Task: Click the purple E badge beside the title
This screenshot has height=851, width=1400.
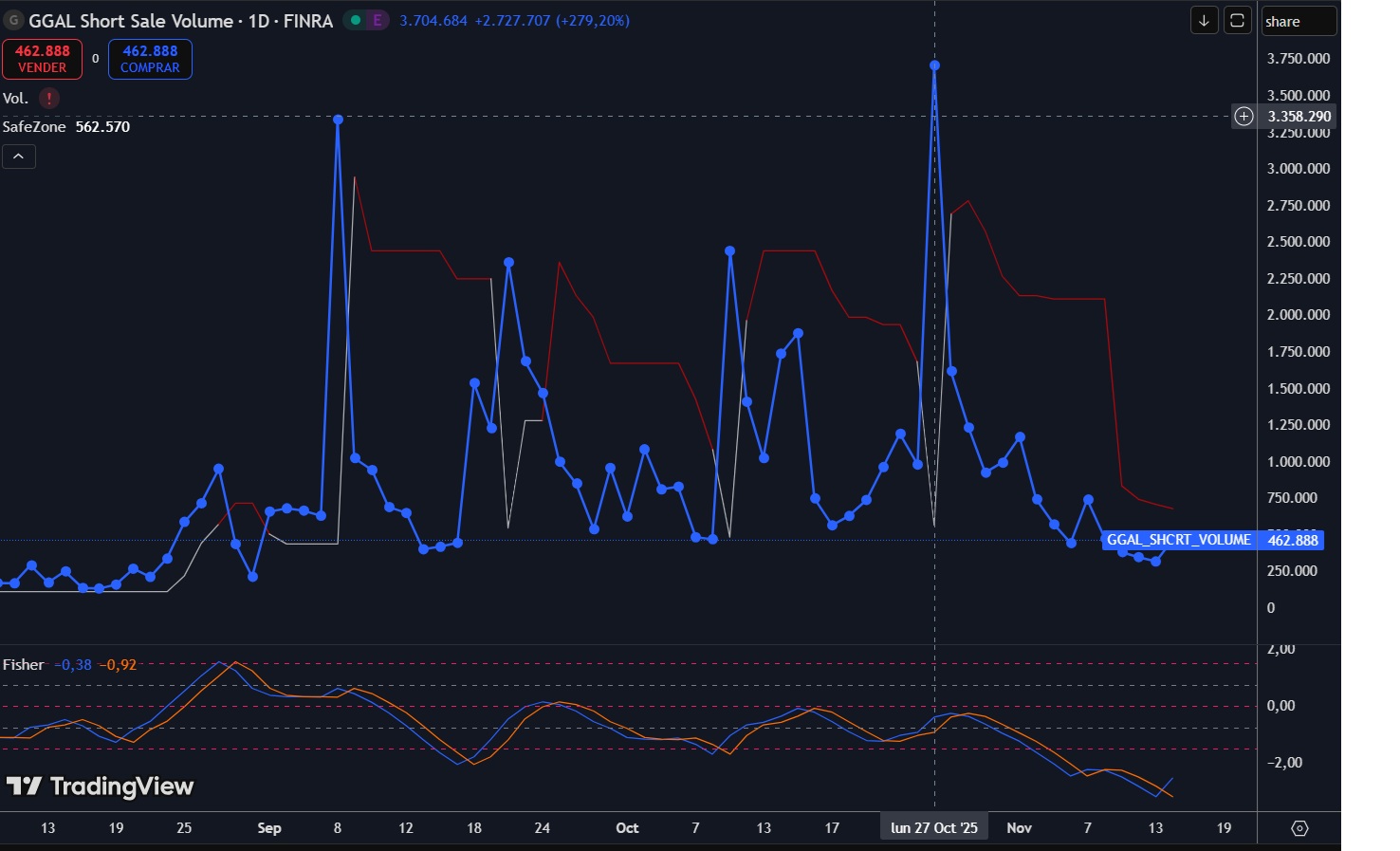Action: [378, 21]
